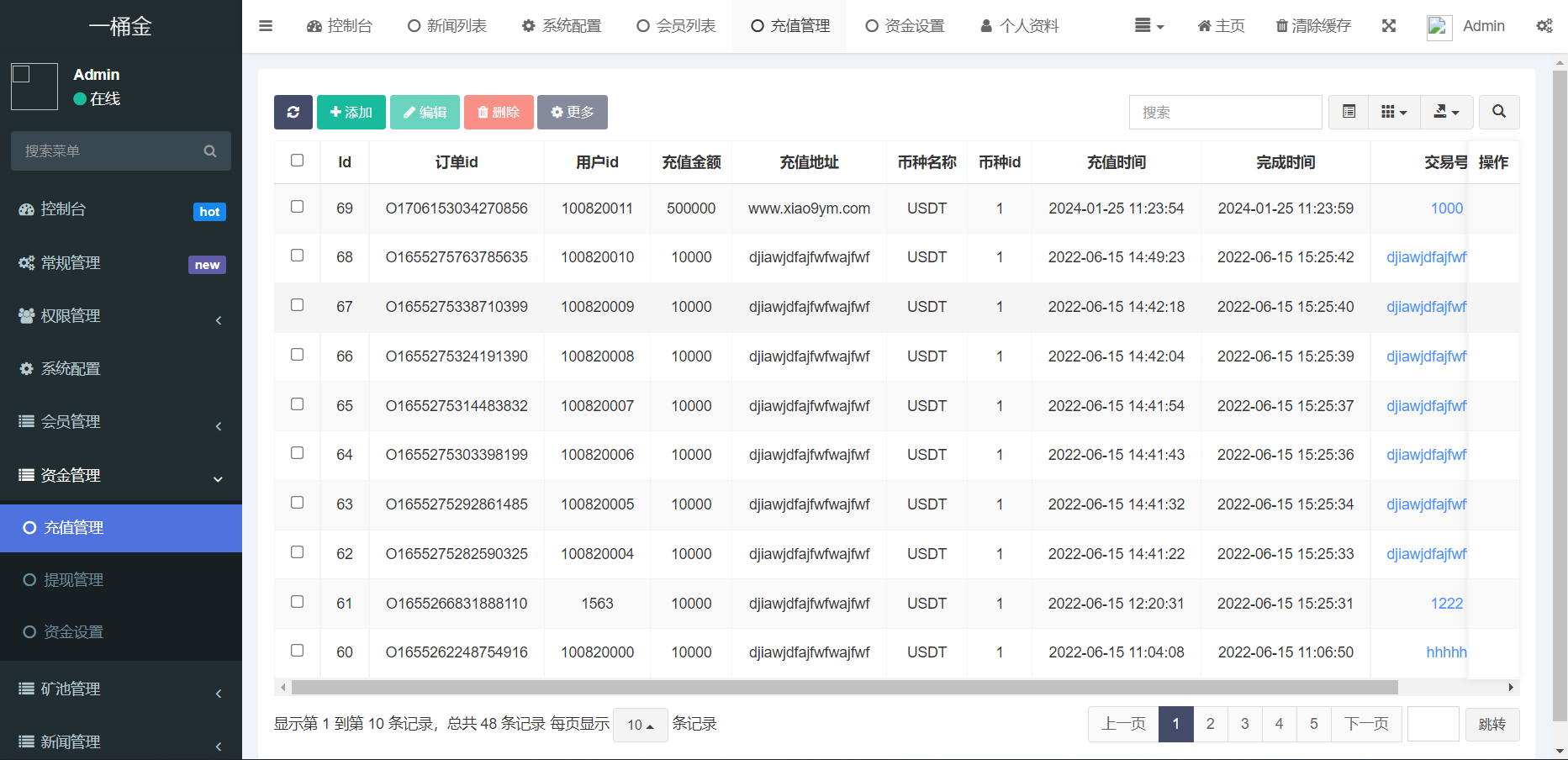Click the 删除 delete button
Viewport: 1568px width, 760px height.
pos(499,112)
